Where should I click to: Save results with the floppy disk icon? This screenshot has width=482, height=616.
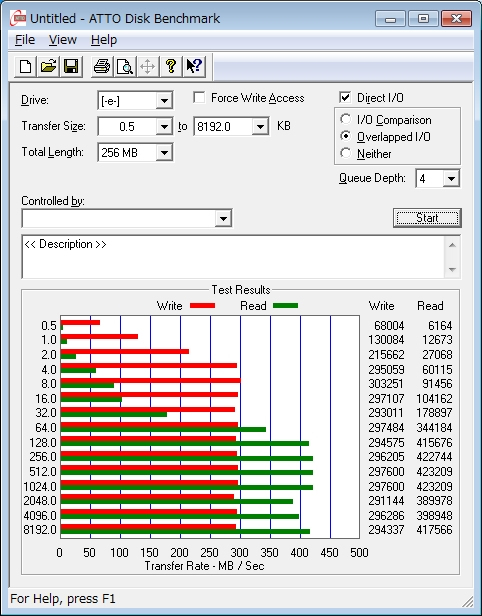click(x=71, y=66)
